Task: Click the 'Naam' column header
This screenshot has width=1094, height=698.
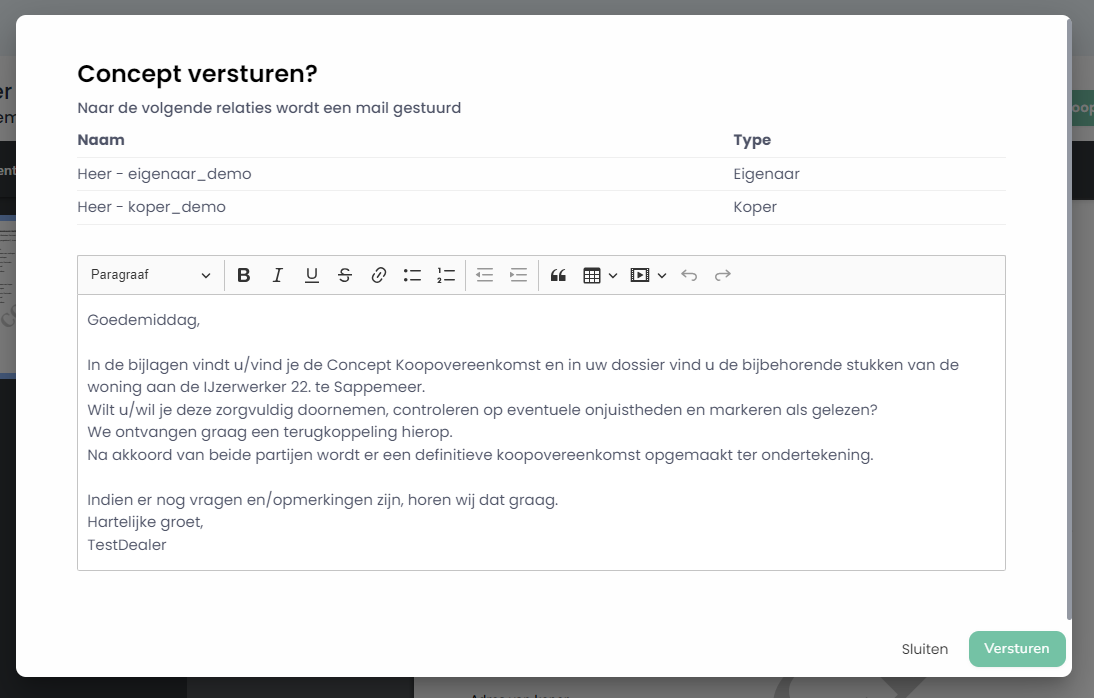Action: [x=101, y=140]
